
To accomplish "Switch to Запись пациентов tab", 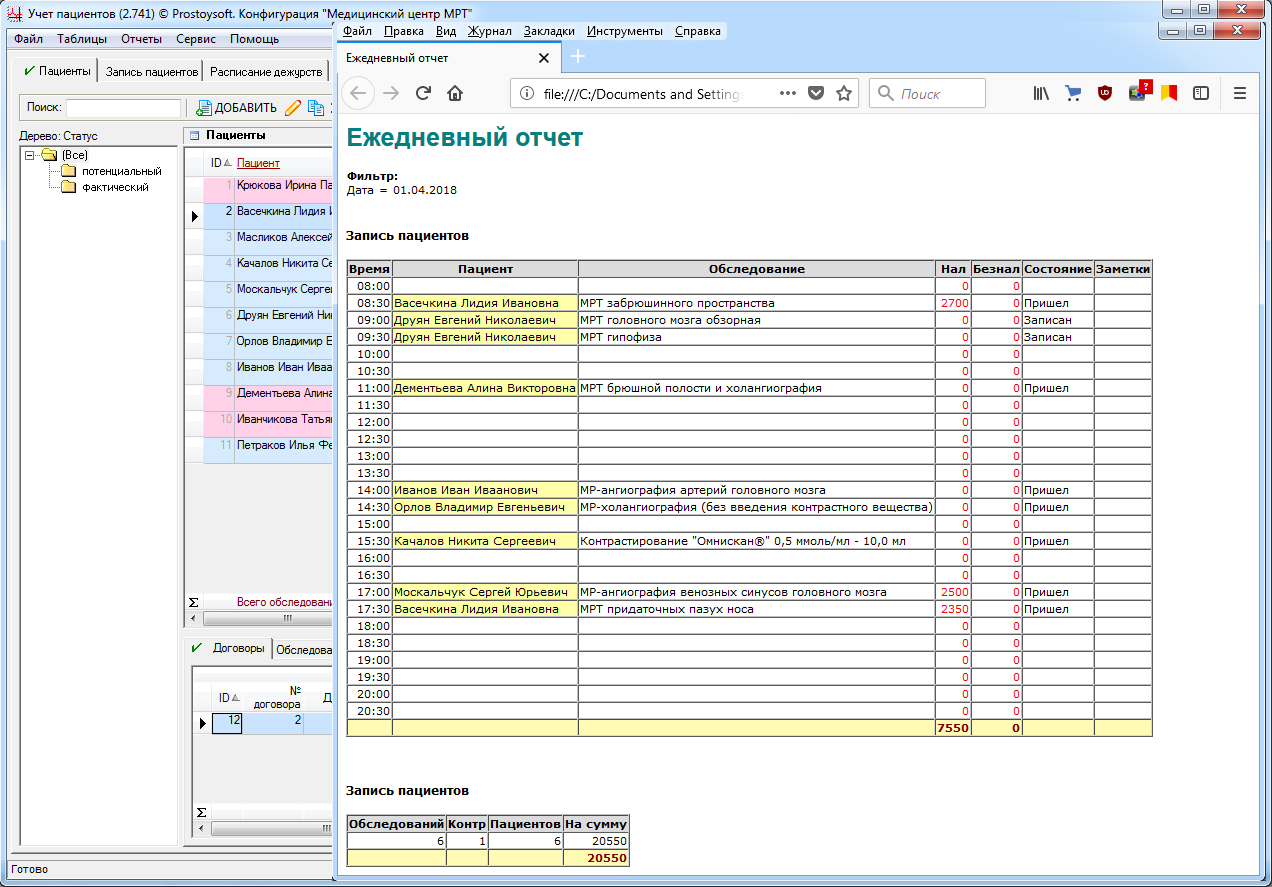I will click(x=151, y=72).
